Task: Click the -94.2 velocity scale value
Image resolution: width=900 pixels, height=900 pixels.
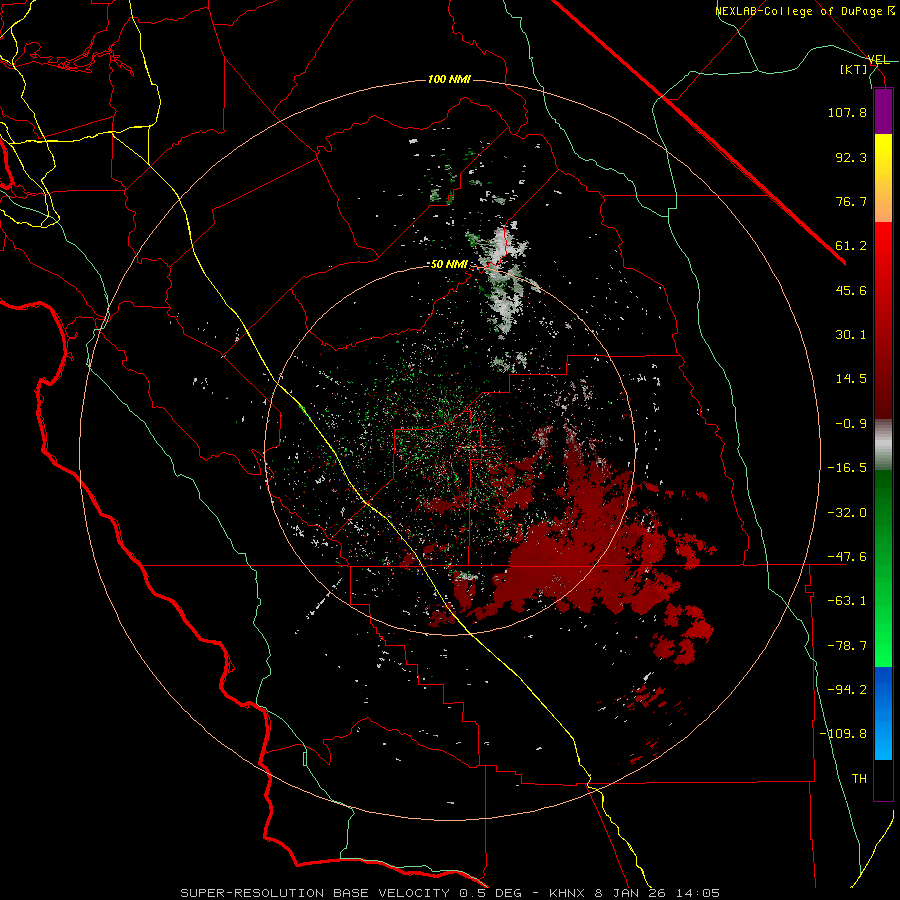Action: [x=847, y=690]
